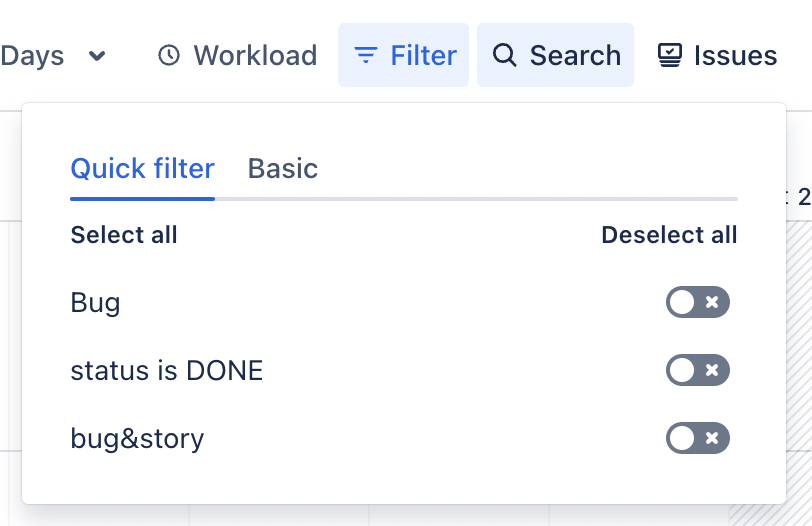Click the Search magnifier icon

(x=504, y=55)
